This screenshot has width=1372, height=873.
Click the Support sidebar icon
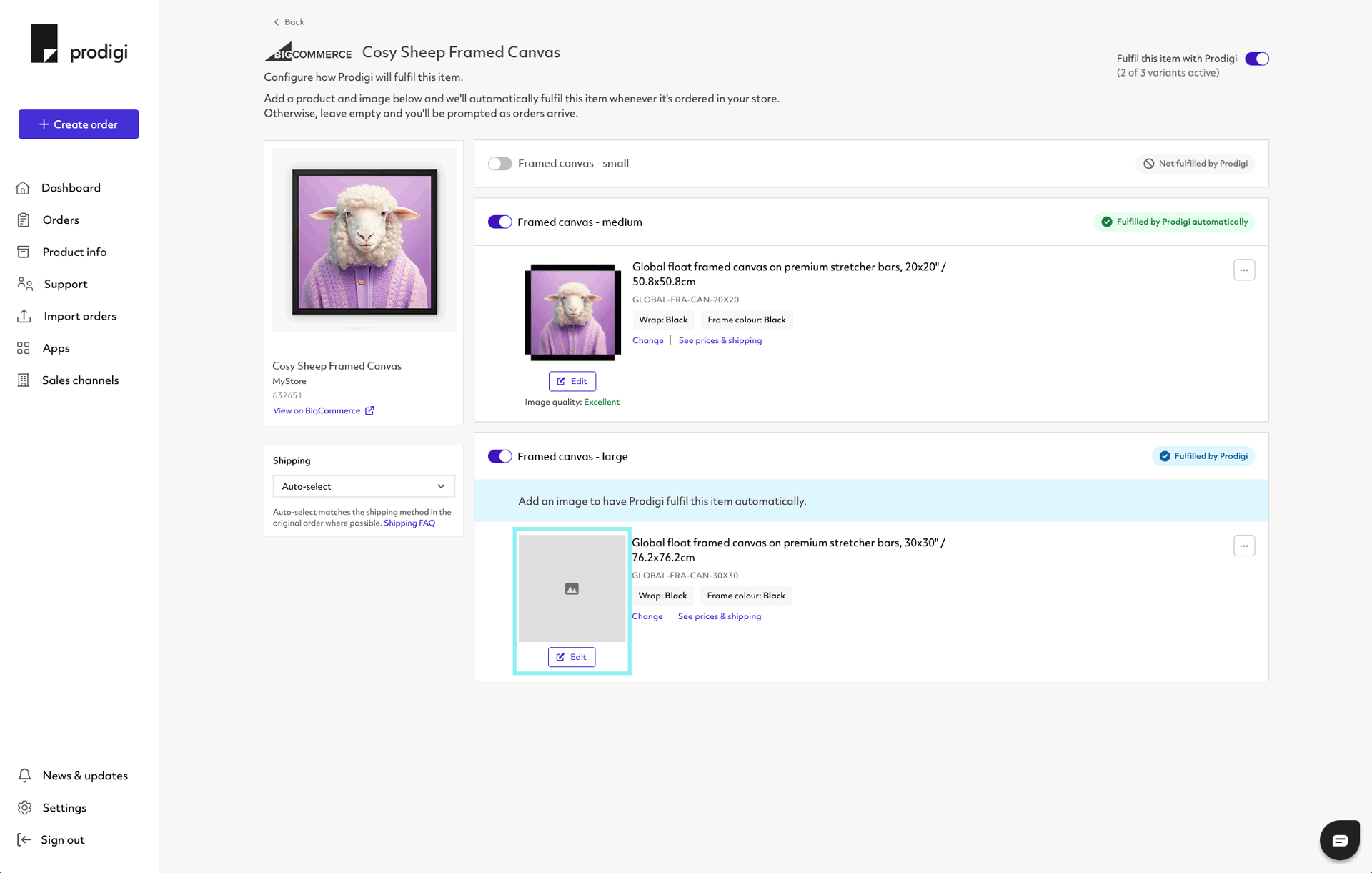[25, 283]
